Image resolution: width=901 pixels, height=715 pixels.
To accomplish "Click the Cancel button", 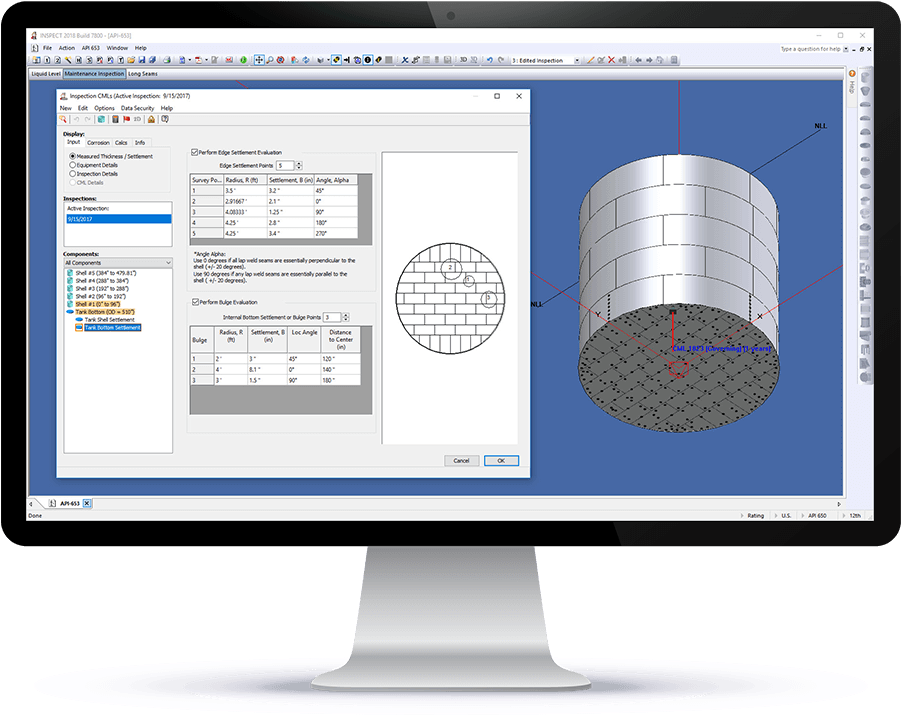I will click(x=461, y=460).
